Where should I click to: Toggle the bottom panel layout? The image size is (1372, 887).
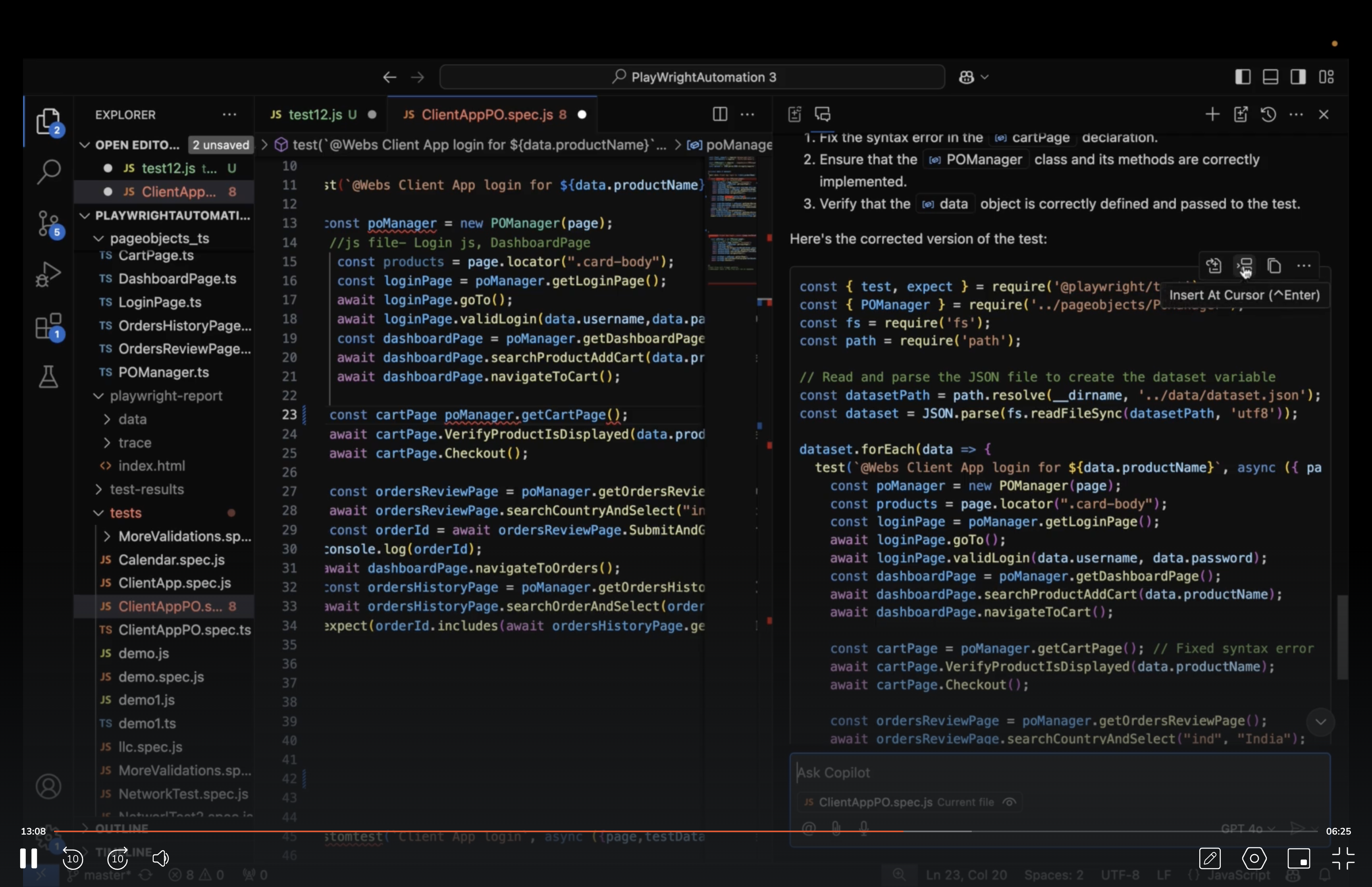pyautogui.click(x=1270, y=77)
